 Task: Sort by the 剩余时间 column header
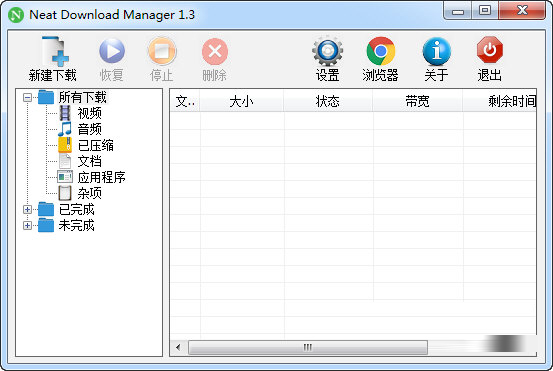[x=500, y=101]
